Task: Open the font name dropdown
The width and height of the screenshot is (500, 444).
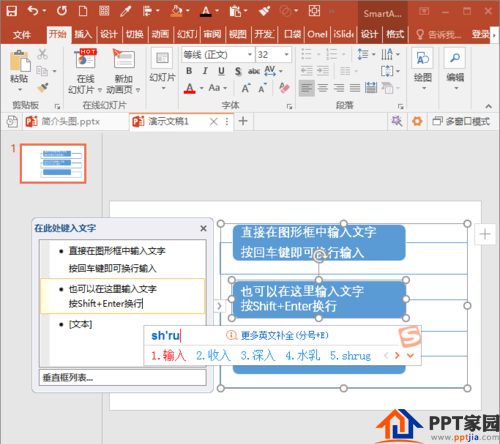Action: coord(250,54)
